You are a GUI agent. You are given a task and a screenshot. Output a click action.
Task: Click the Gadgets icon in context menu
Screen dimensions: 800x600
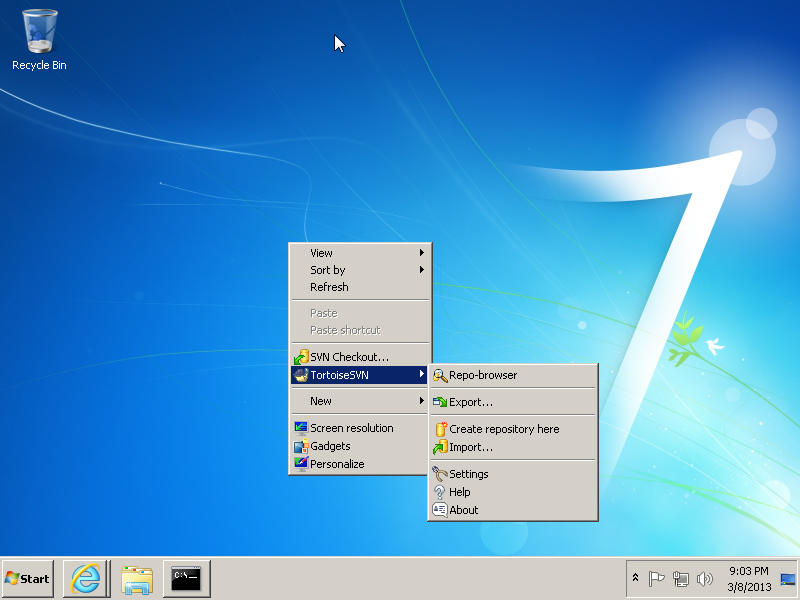click(301, 446)
